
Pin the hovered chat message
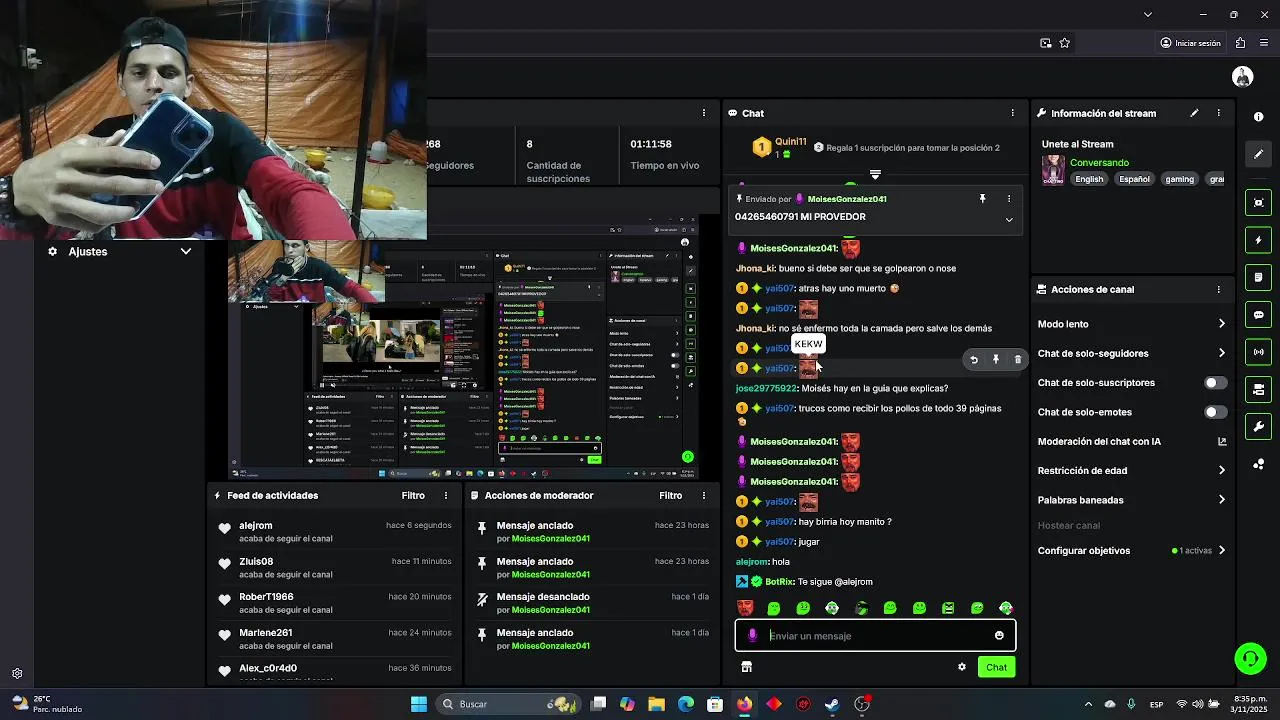[996, 360]
